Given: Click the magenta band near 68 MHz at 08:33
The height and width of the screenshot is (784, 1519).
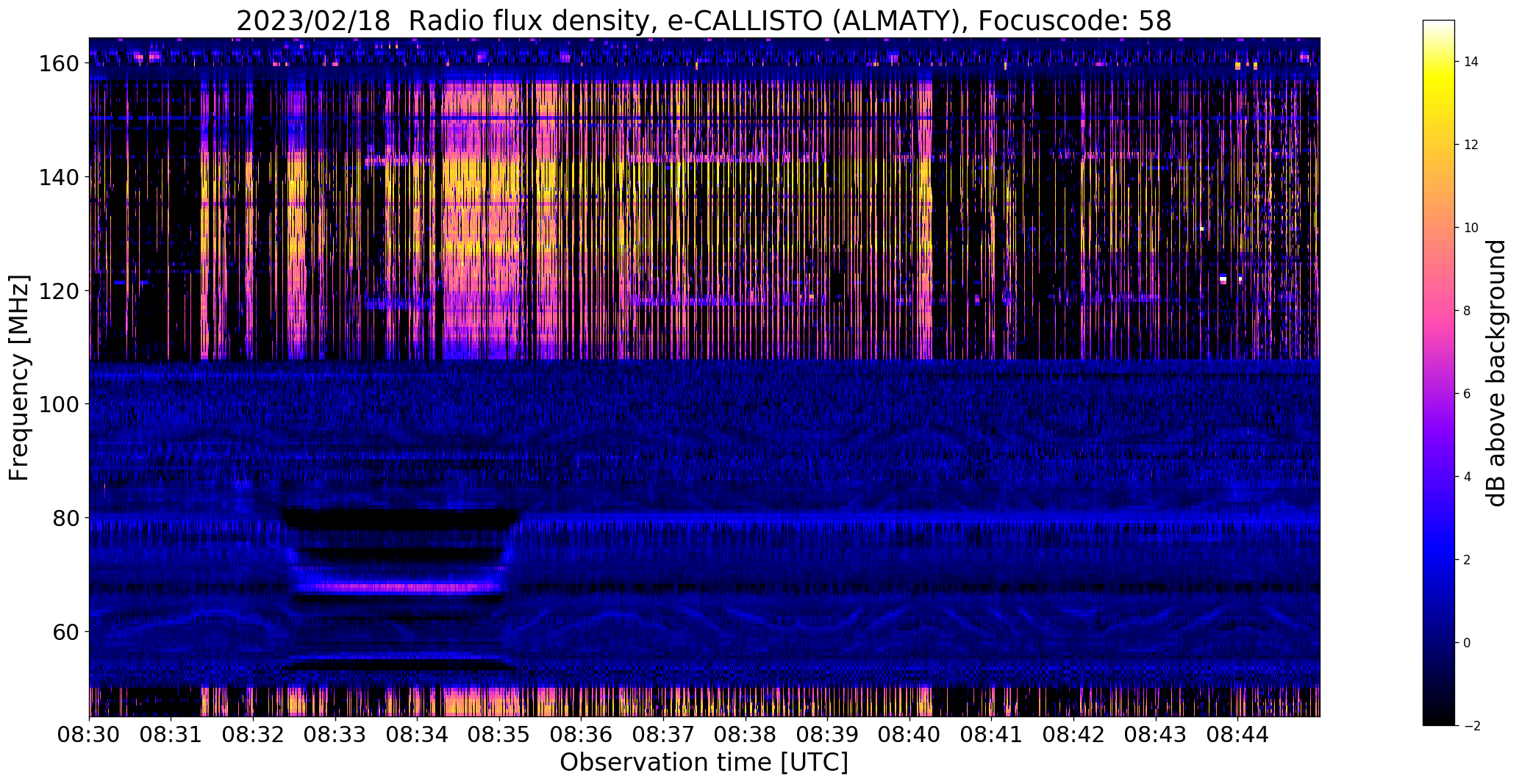Looking at the screenshot, I should click(x=397, y=587).
